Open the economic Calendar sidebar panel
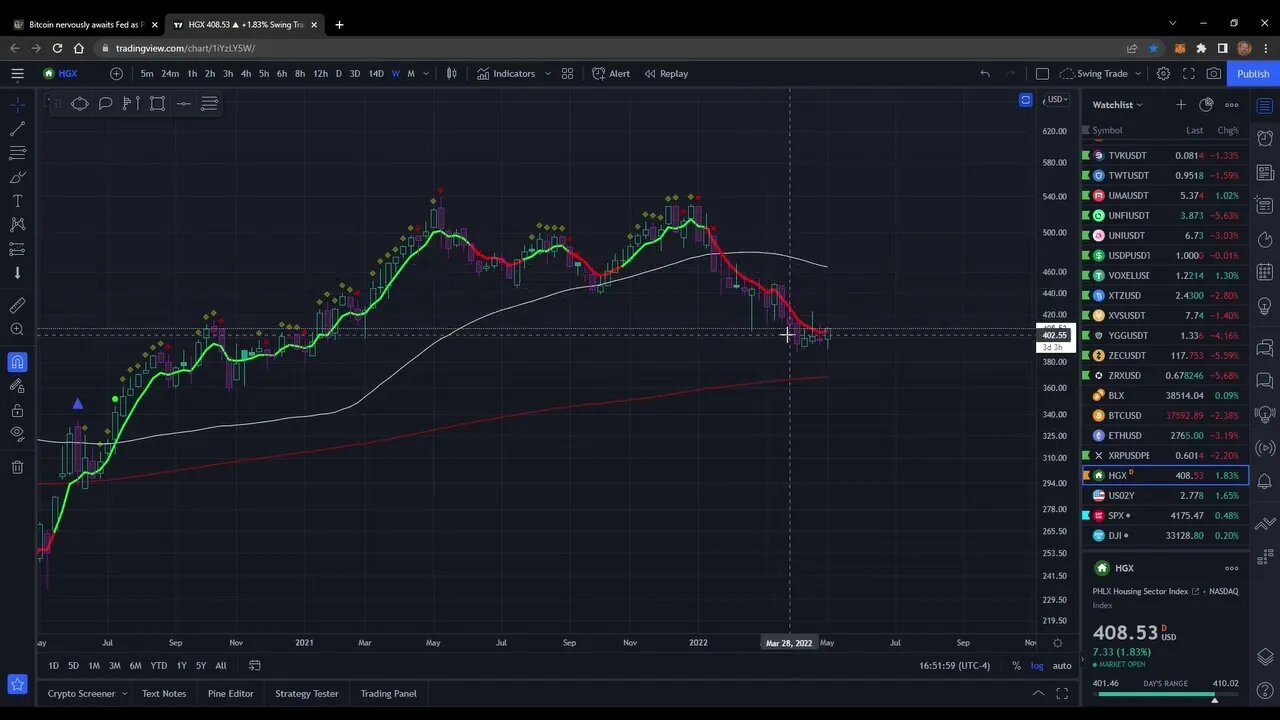1280x720 pixels. tap(1265, 272)
